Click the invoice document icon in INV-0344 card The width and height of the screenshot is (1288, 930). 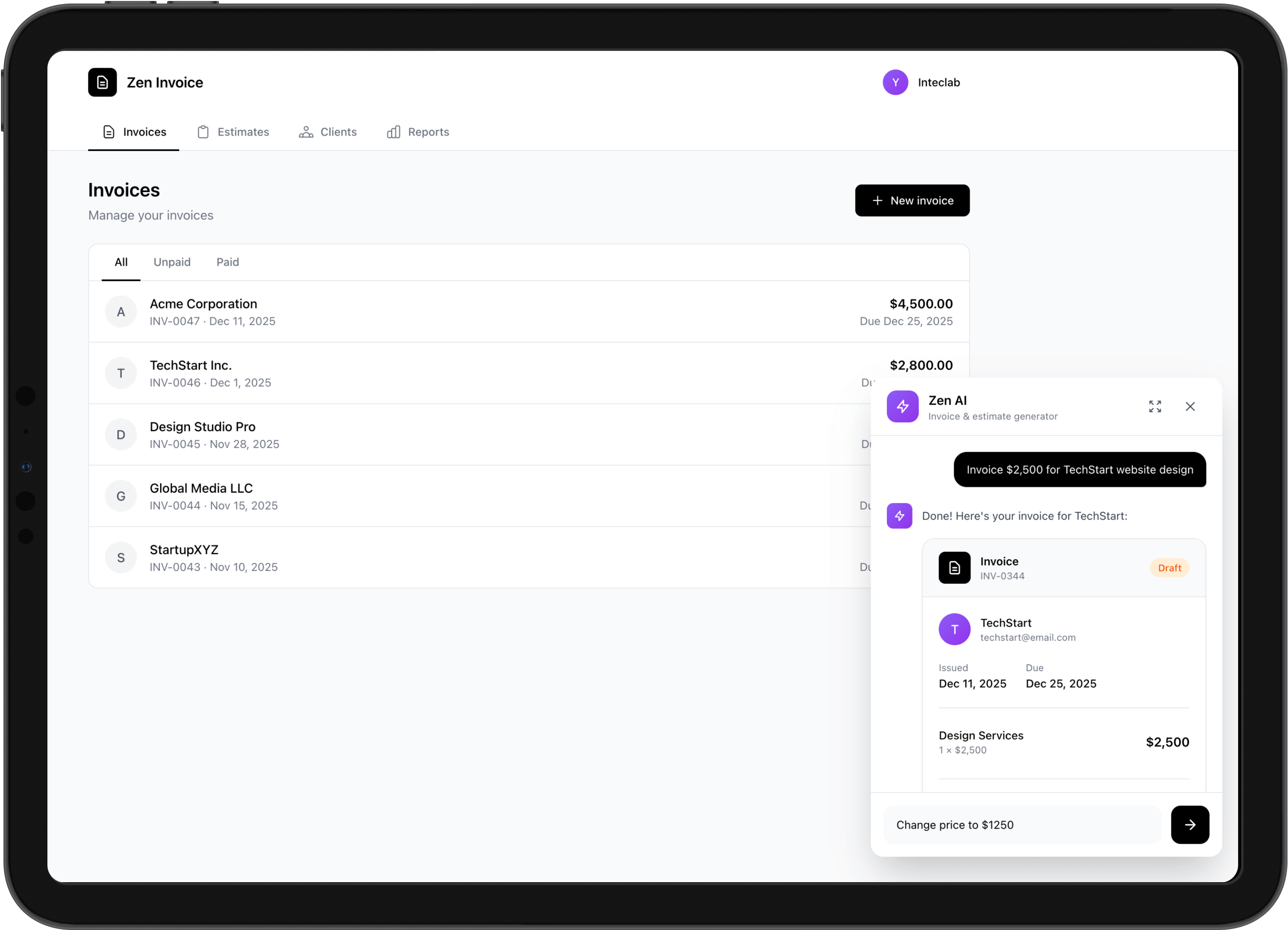(954, 568)
